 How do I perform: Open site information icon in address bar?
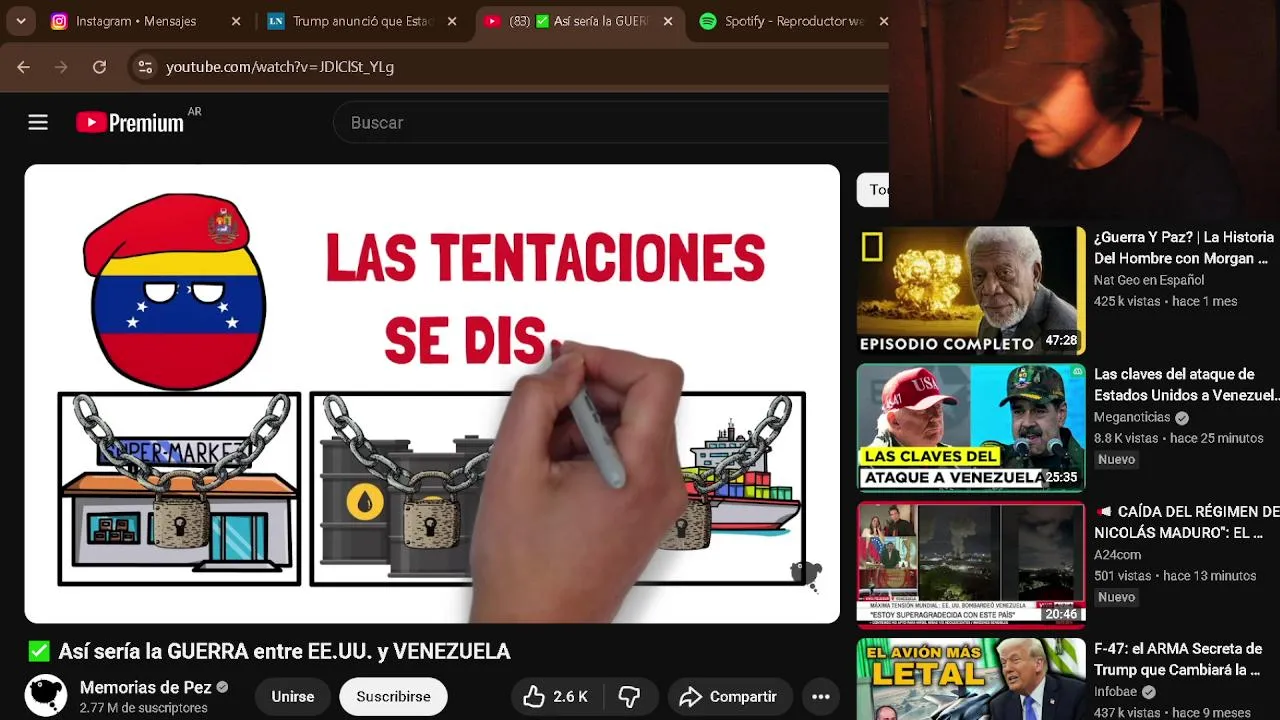(145, 67)
